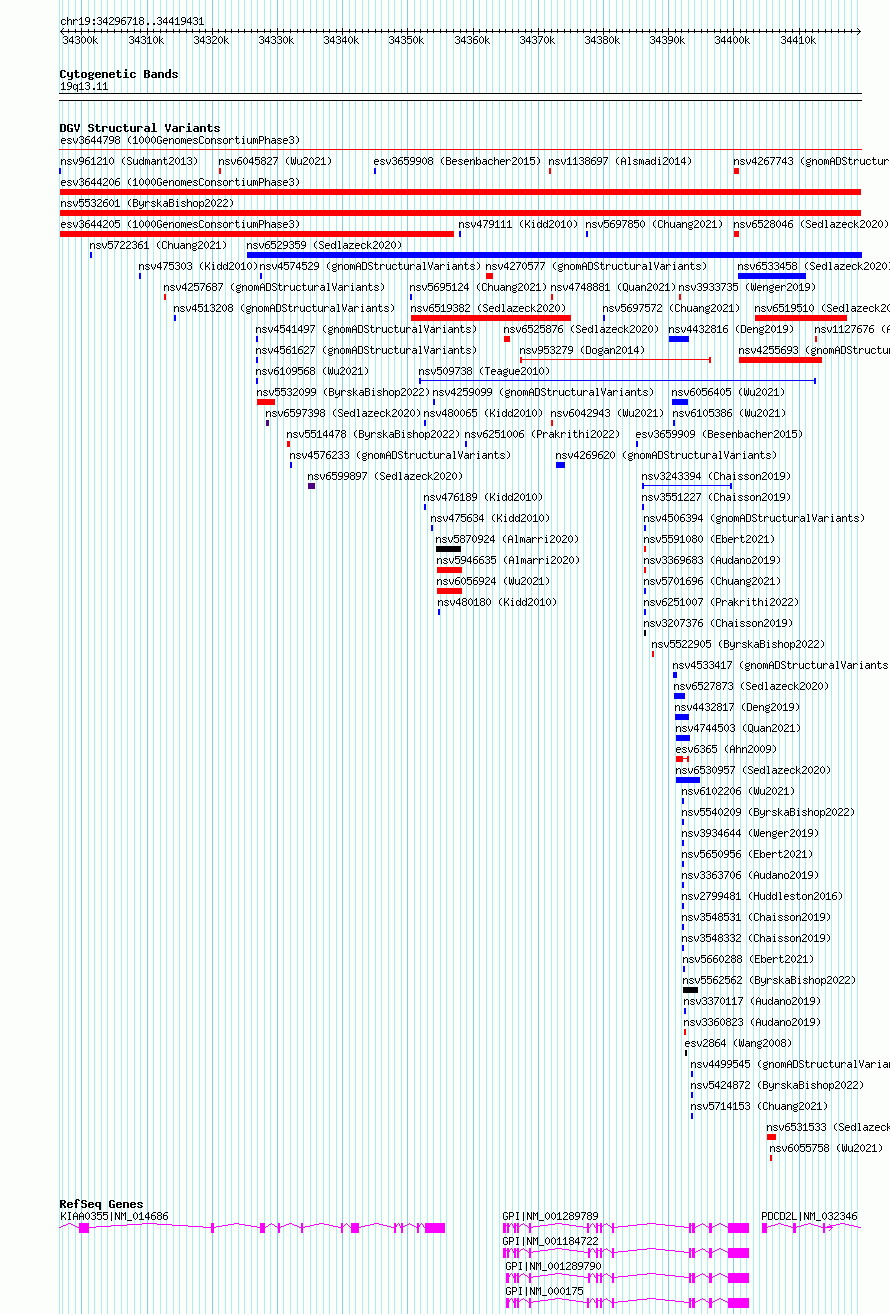Viewport: 890px width, 1314px height.
Task: Open the KIAA0355|NM_014686 gene label
Action: pyautogui.click(x=114, y=1217)
